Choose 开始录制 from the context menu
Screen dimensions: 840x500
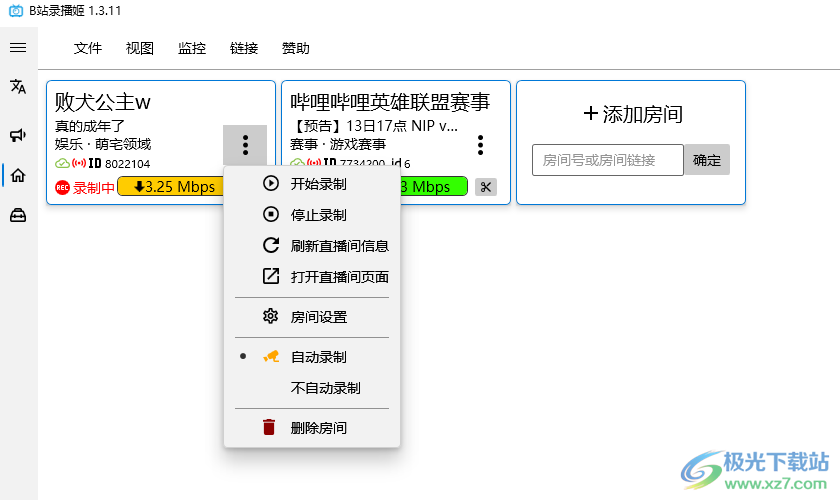click(312, 184)
